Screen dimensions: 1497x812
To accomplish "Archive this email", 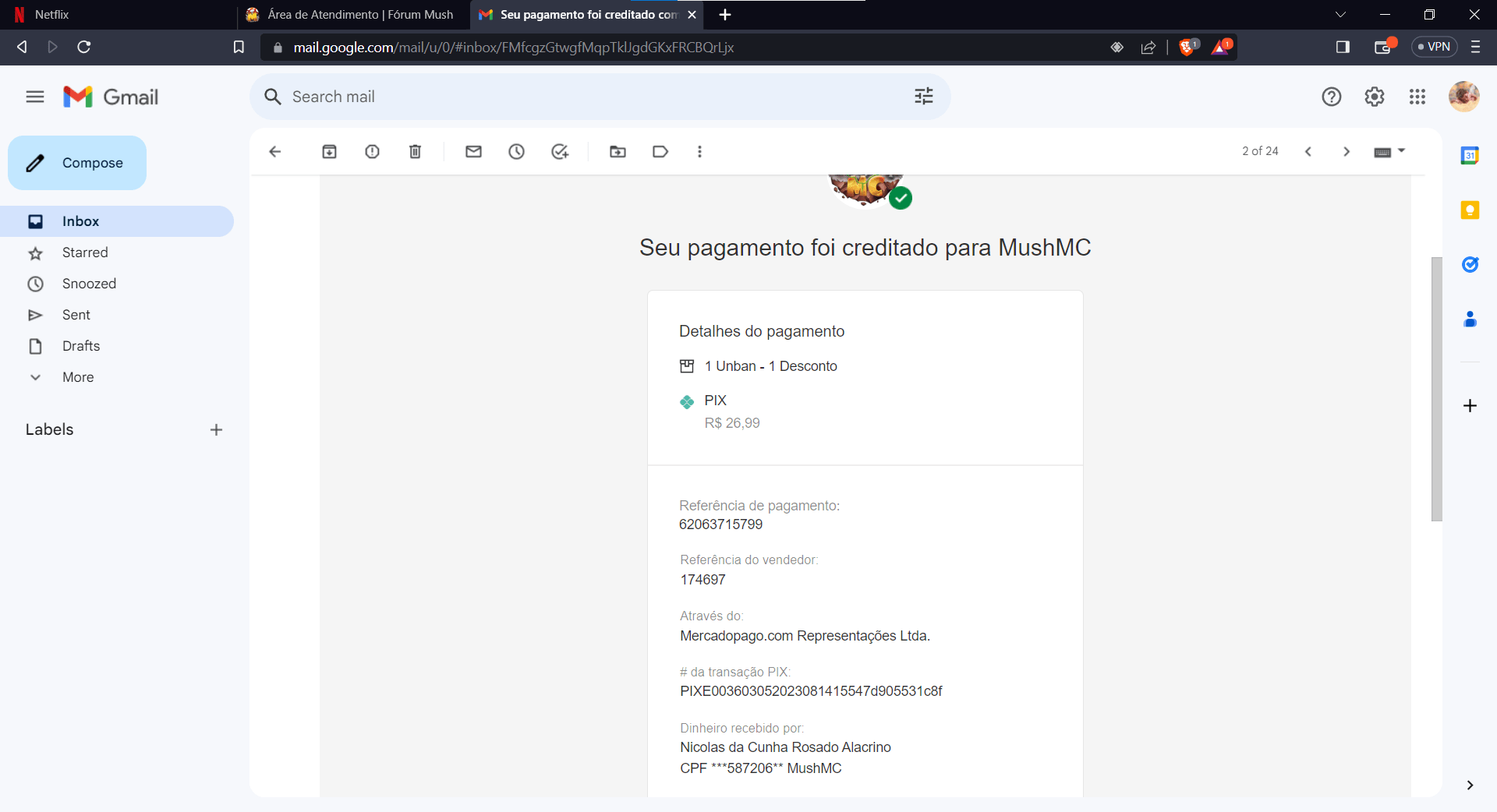I will tap(329, 151).
